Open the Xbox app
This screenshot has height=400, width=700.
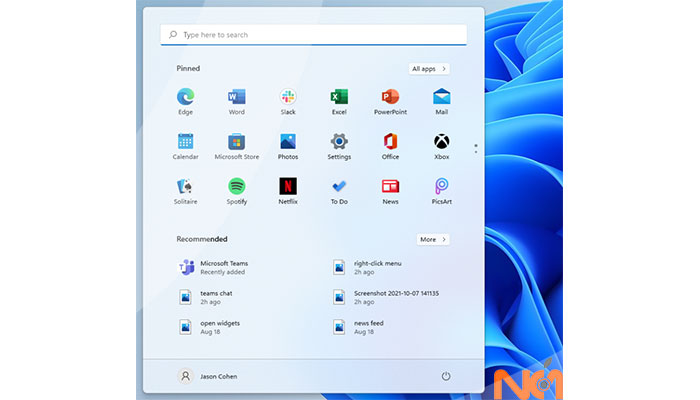coord(442,146)
